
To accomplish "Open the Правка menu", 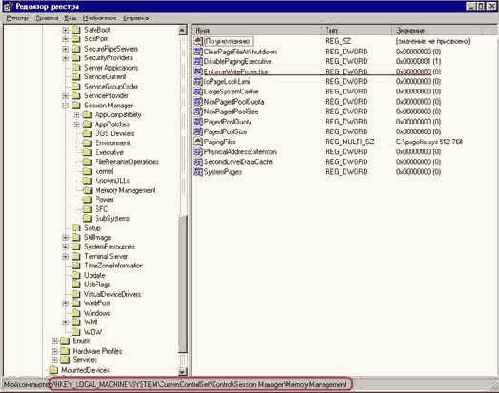I will click(47, 18).
